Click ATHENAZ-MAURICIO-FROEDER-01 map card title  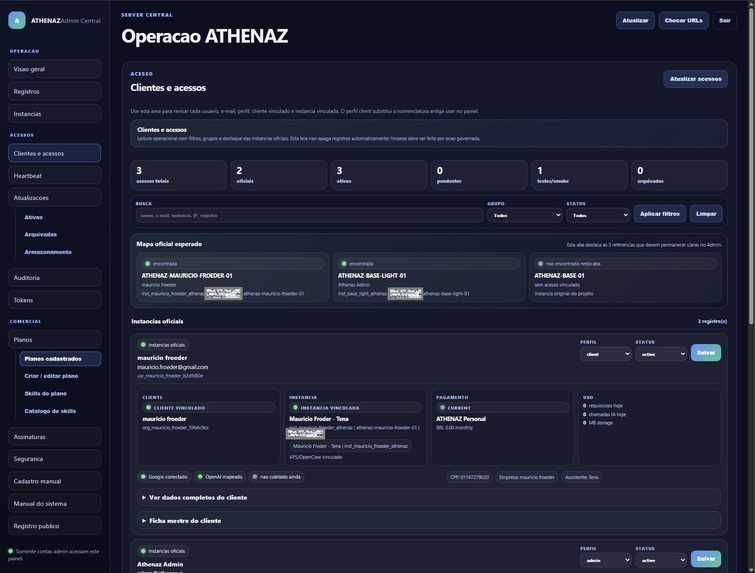tap(187, 275)
